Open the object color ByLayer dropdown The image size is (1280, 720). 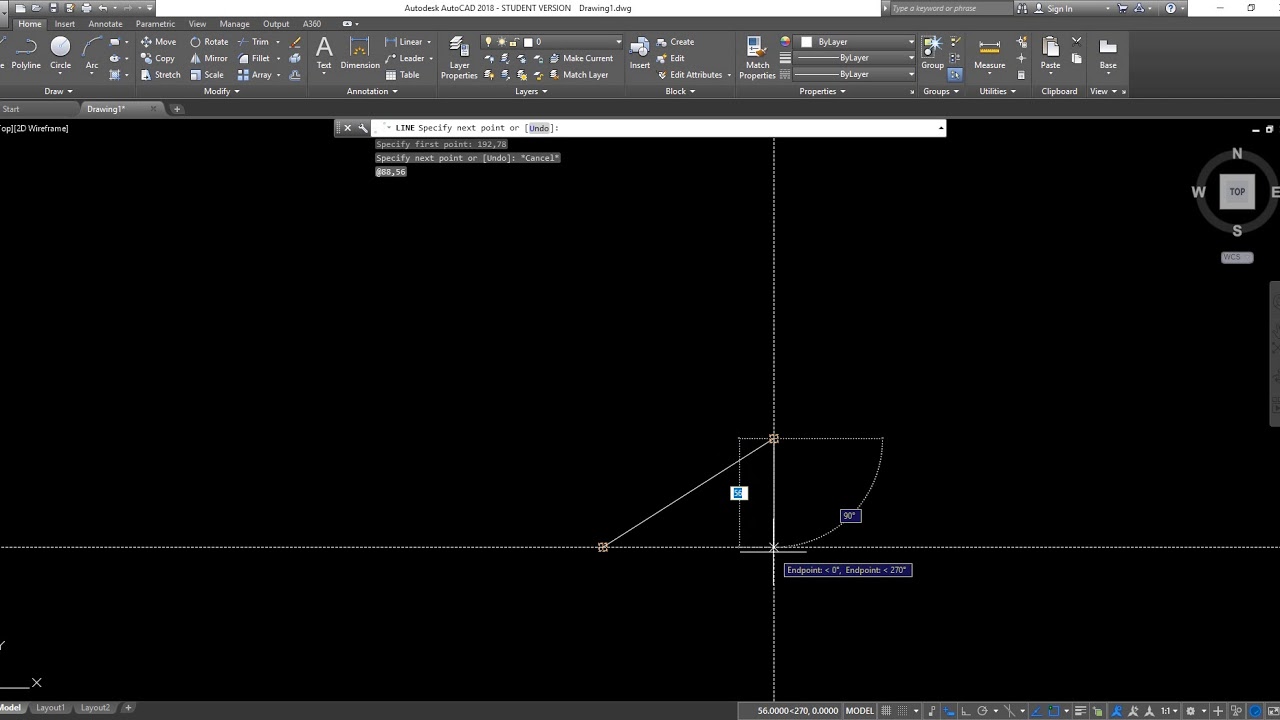coord(856,42)
